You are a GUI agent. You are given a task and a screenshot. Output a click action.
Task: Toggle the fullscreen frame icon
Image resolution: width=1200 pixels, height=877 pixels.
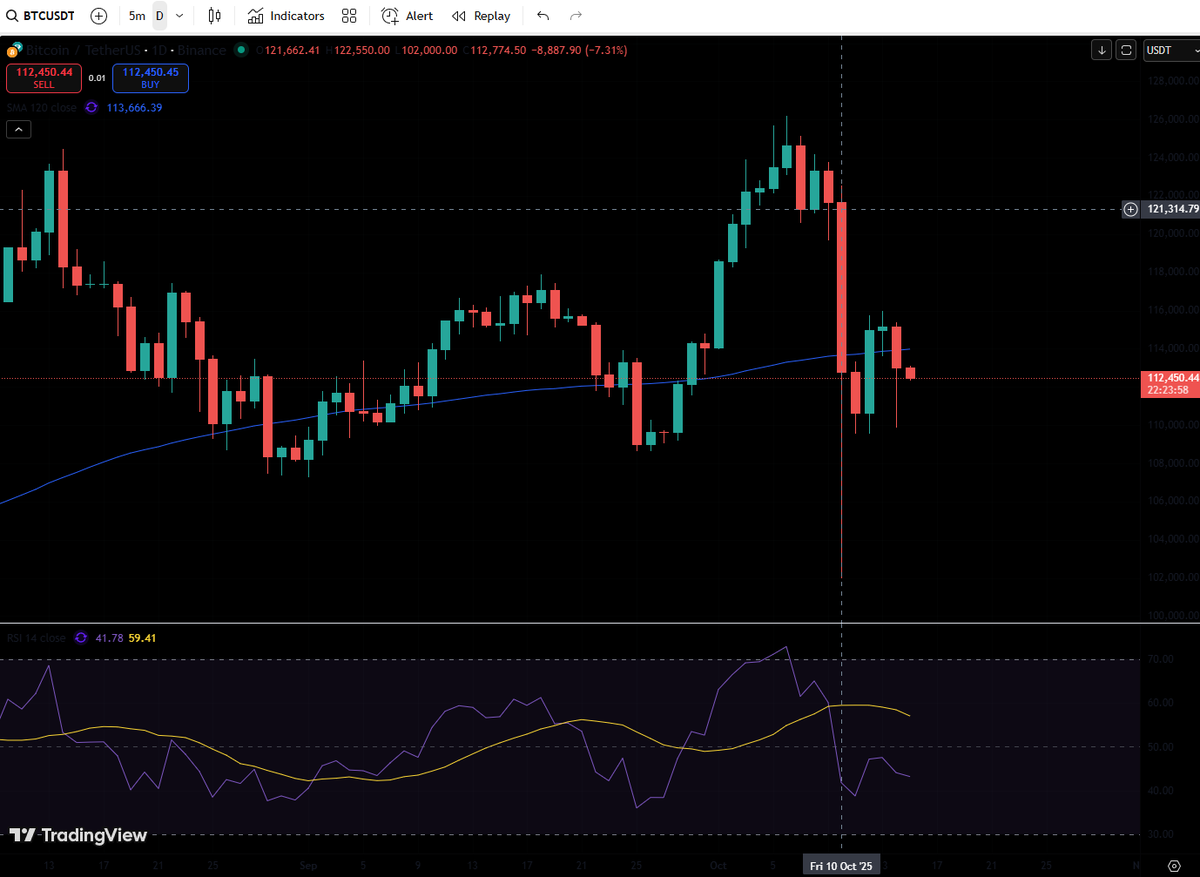pos(1126,50)
